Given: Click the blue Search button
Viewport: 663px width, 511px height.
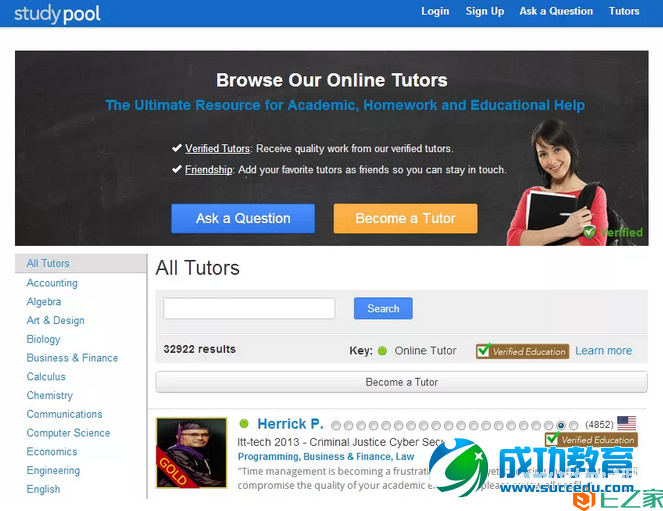Looking at the screenshot, I should coord(383,309).
